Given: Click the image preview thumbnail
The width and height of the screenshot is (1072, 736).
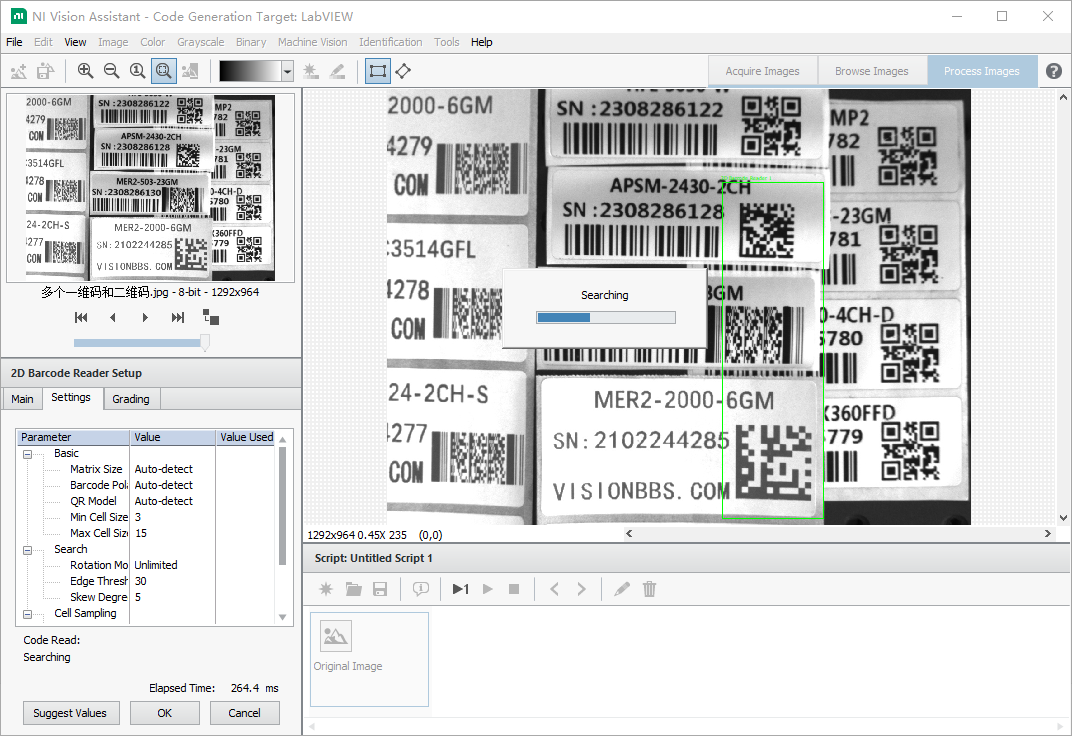Looking at the screenshot, I should click(x=150, y=188).
